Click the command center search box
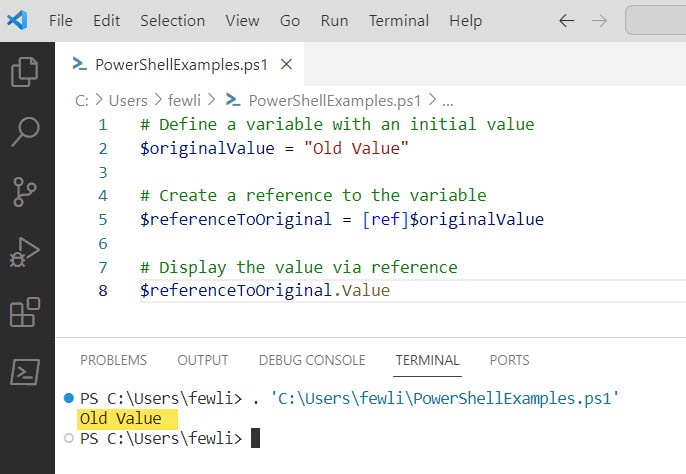This screenshot has height=474, width=686. 655,20
